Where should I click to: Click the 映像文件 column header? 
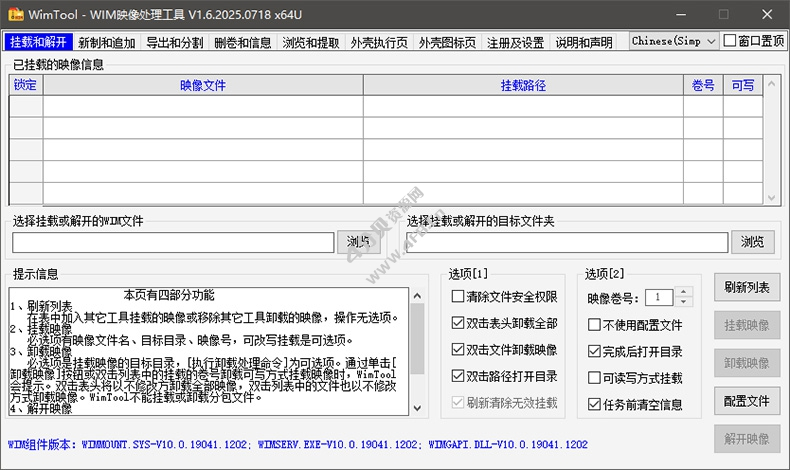[203, 85]
